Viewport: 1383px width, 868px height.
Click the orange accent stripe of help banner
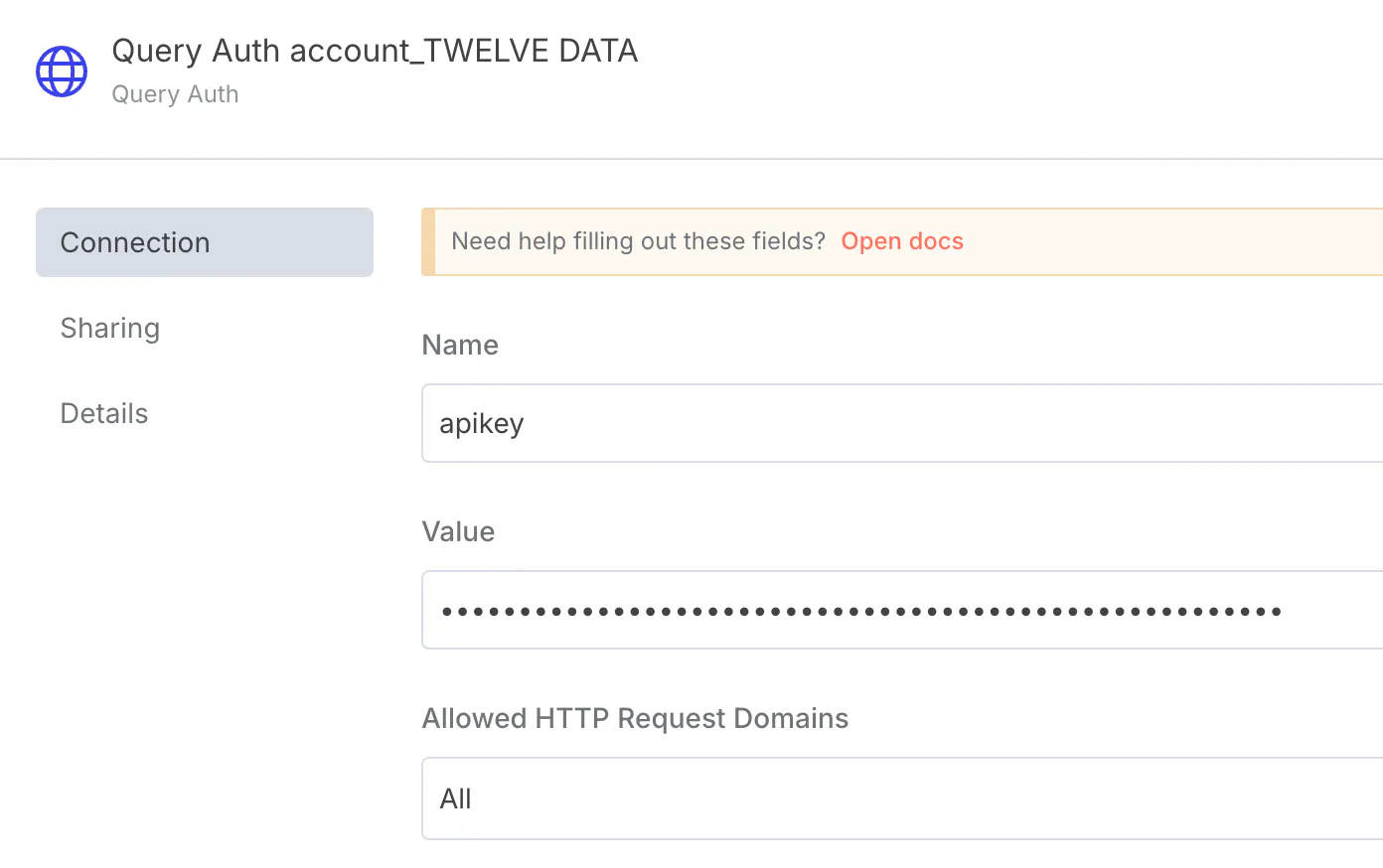[428, 241]
